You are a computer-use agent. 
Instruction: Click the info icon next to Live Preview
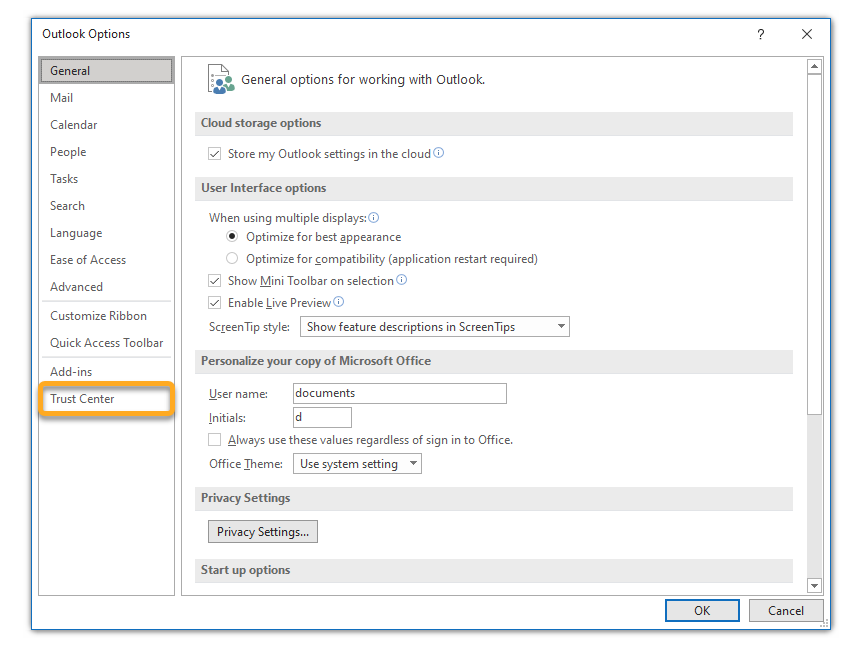pos(338,302)
